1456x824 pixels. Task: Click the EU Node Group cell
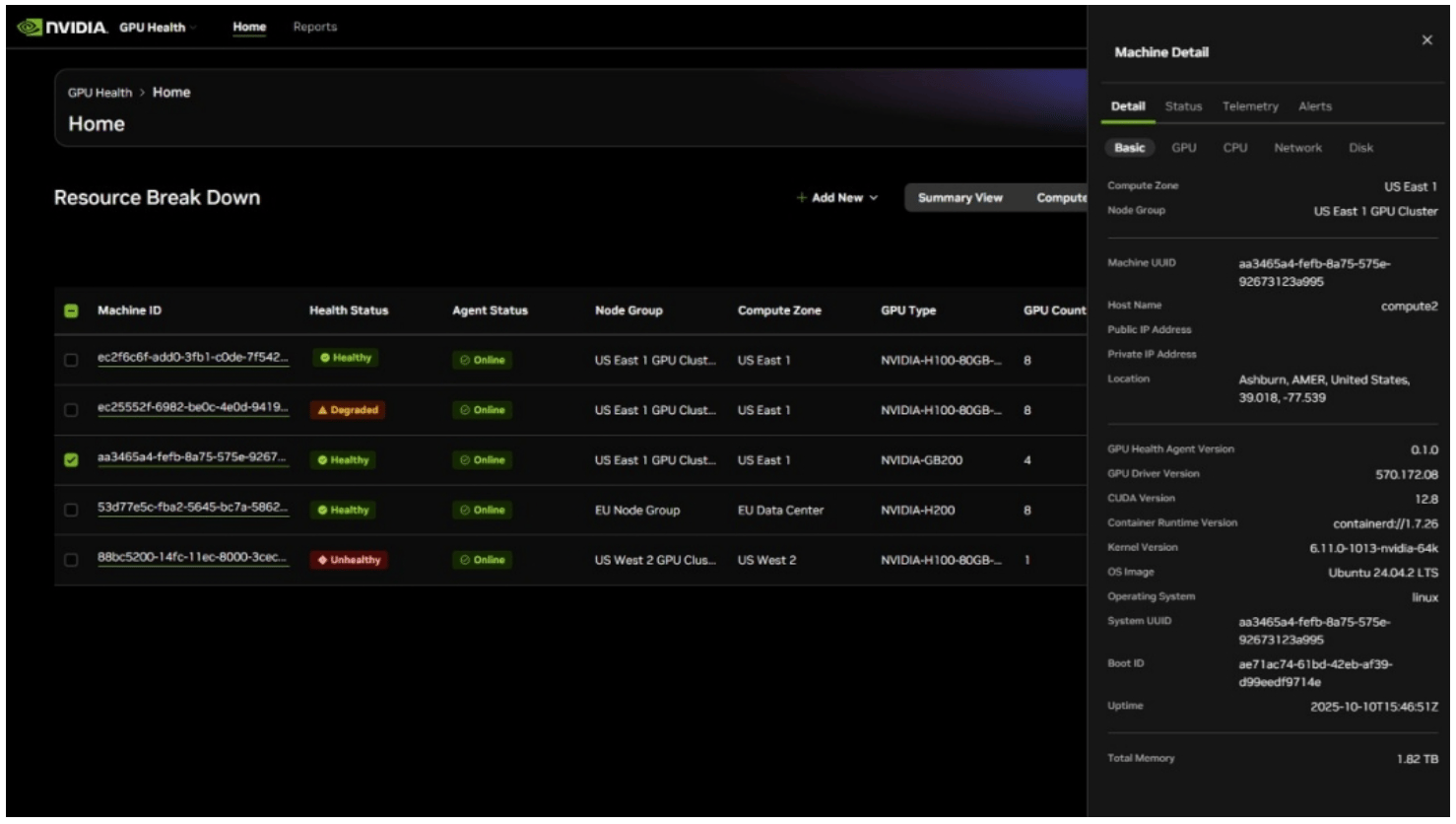(637, 511)
